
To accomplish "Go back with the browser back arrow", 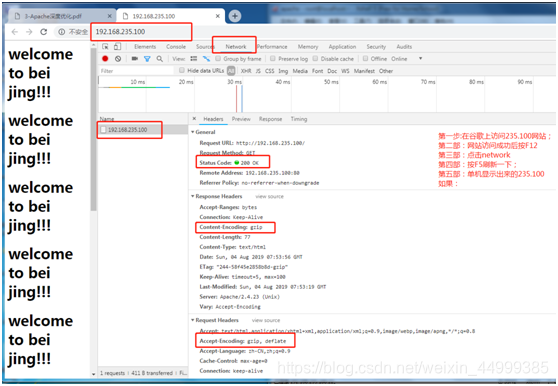I will click(x=15, y=32).
